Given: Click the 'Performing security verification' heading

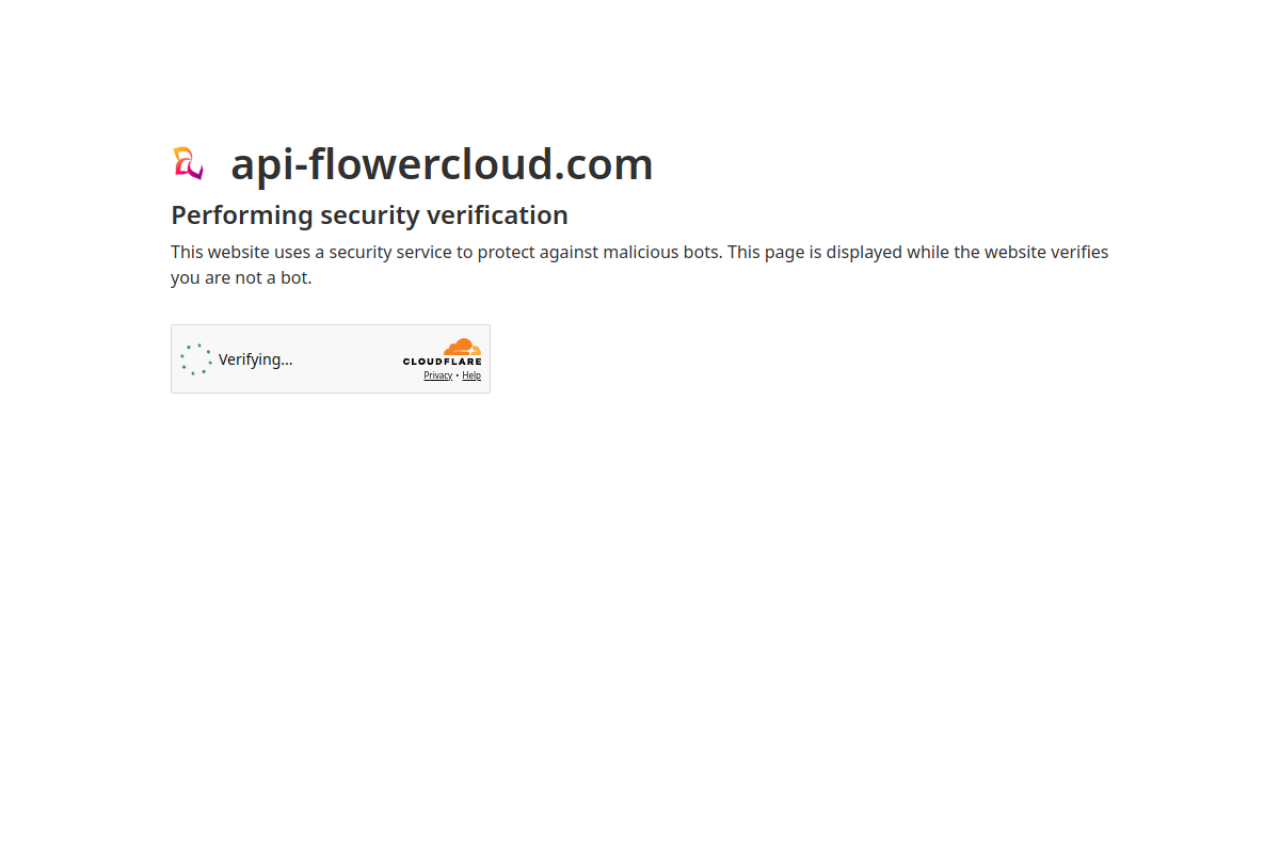Looking at the screenshot, I should [370, 215].
